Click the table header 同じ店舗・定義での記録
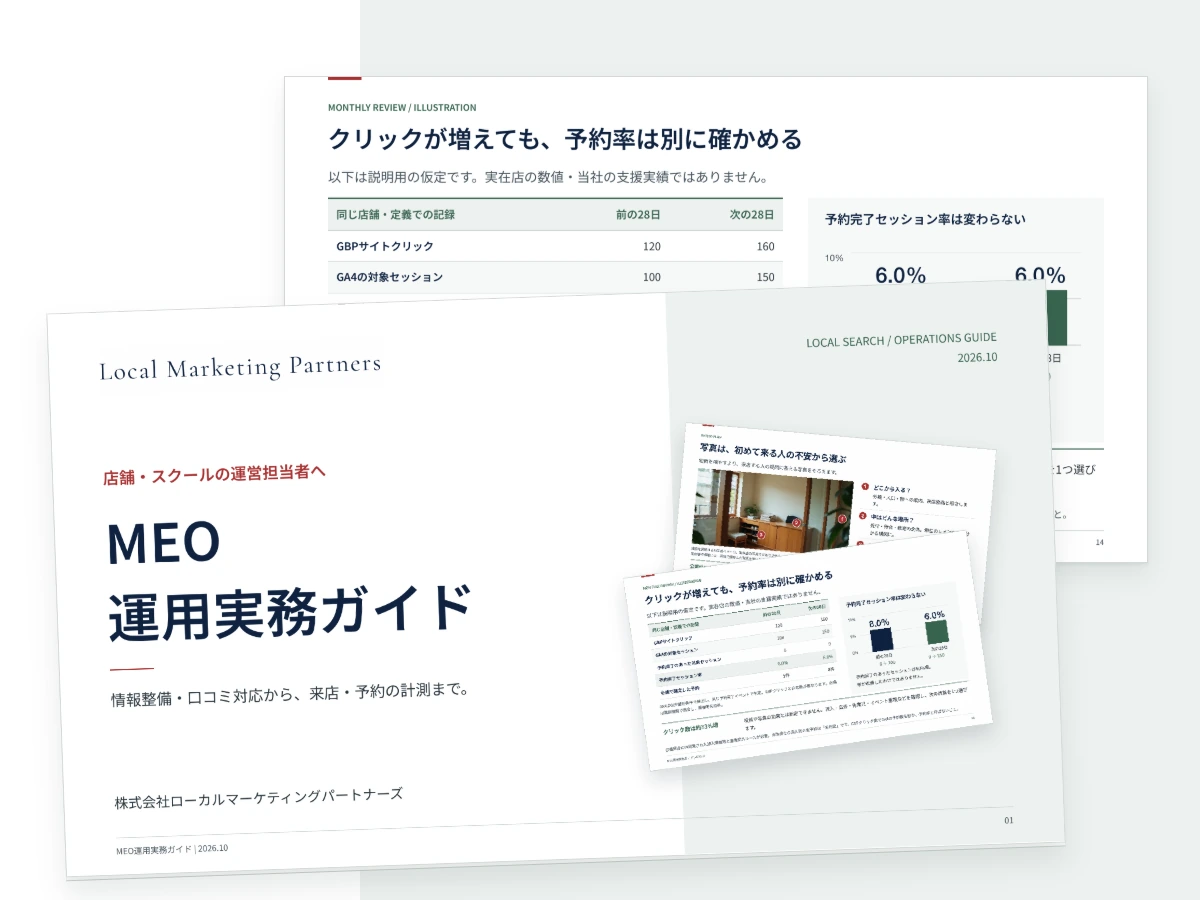 tap(396, 214)
